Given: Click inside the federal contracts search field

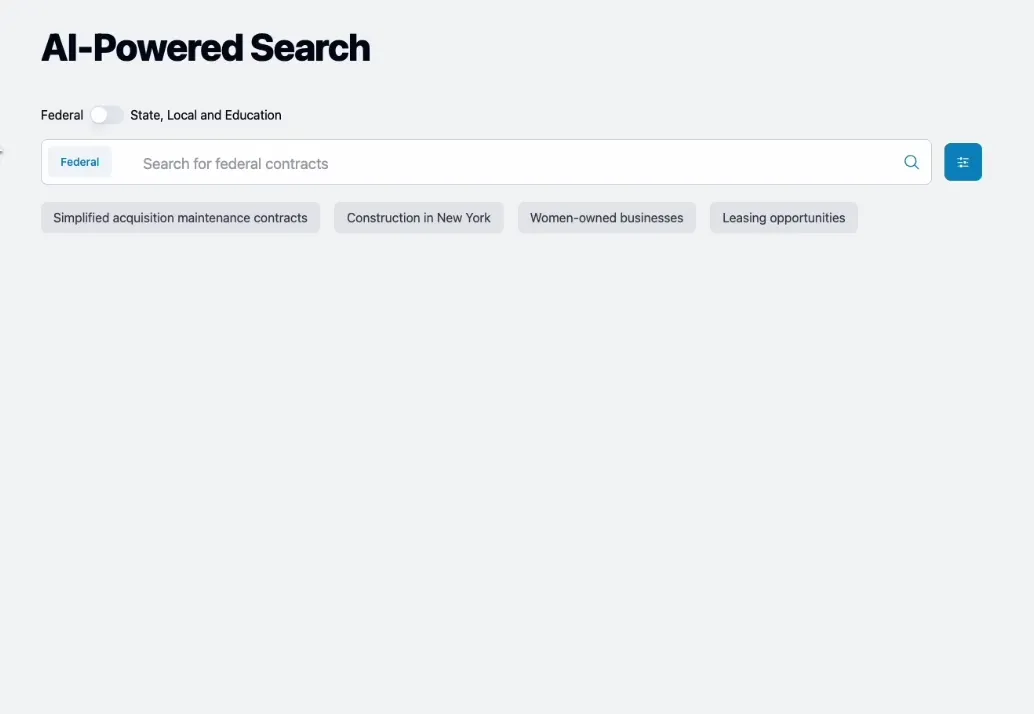Looking at the screenshot, I should [400, 162].
